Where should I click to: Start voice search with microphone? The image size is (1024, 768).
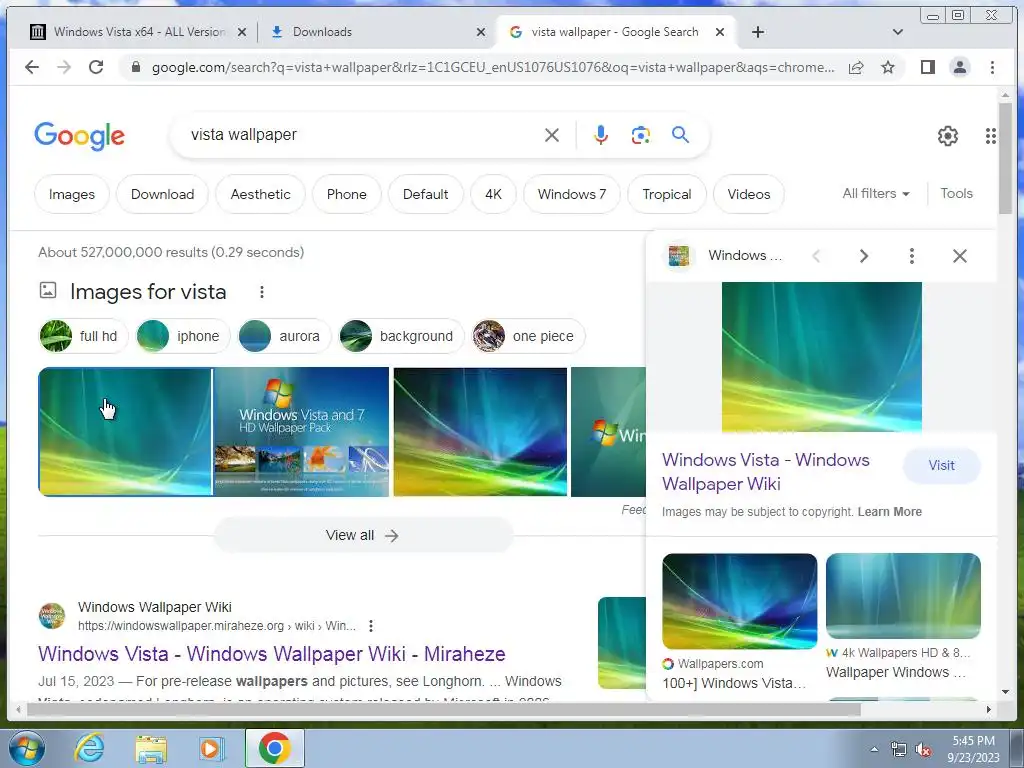click(x=601, y=135)
